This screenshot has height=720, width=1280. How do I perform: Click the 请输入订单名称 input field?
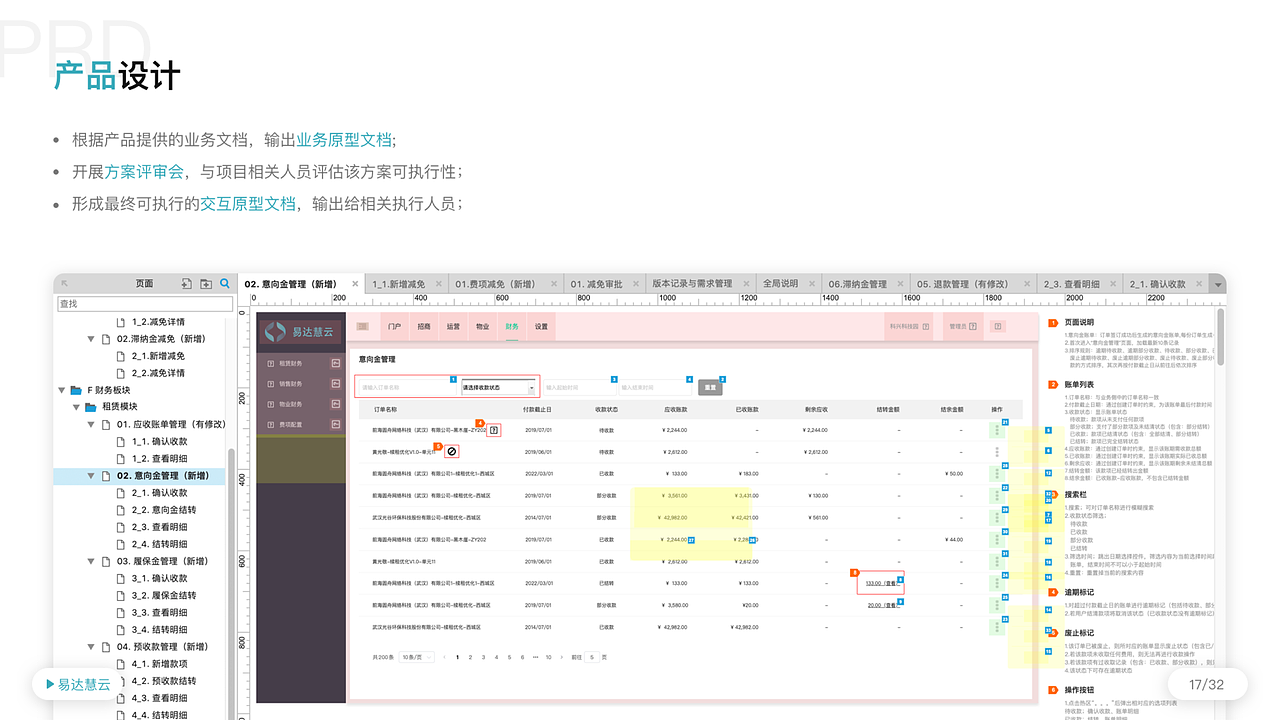click(407, 387)
